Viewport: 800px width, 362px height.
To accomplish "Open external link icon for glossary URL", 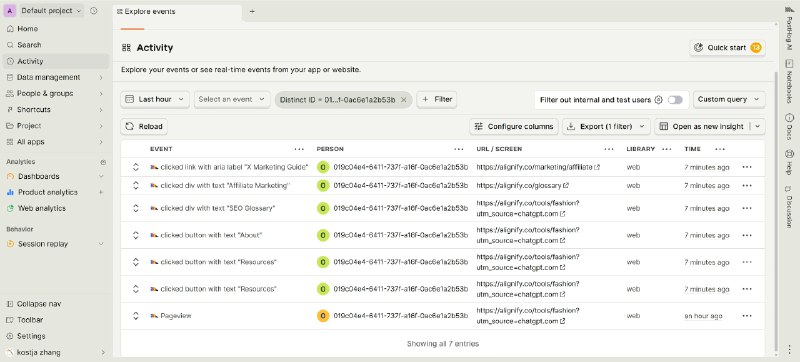I will [x=566, y=186].
